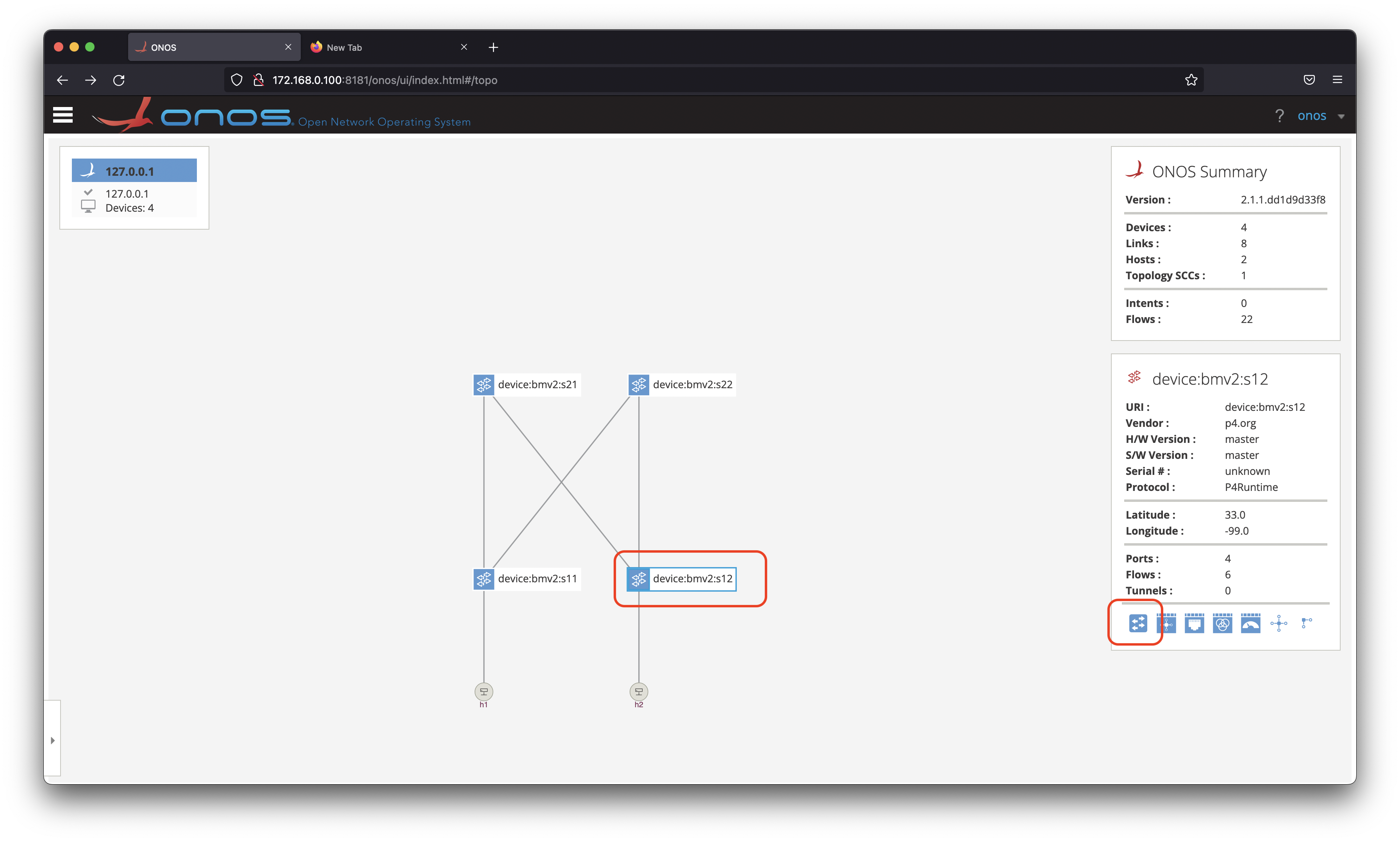
Task: Click the Vendor value p4.org
Action: [x=1240, y=423]
